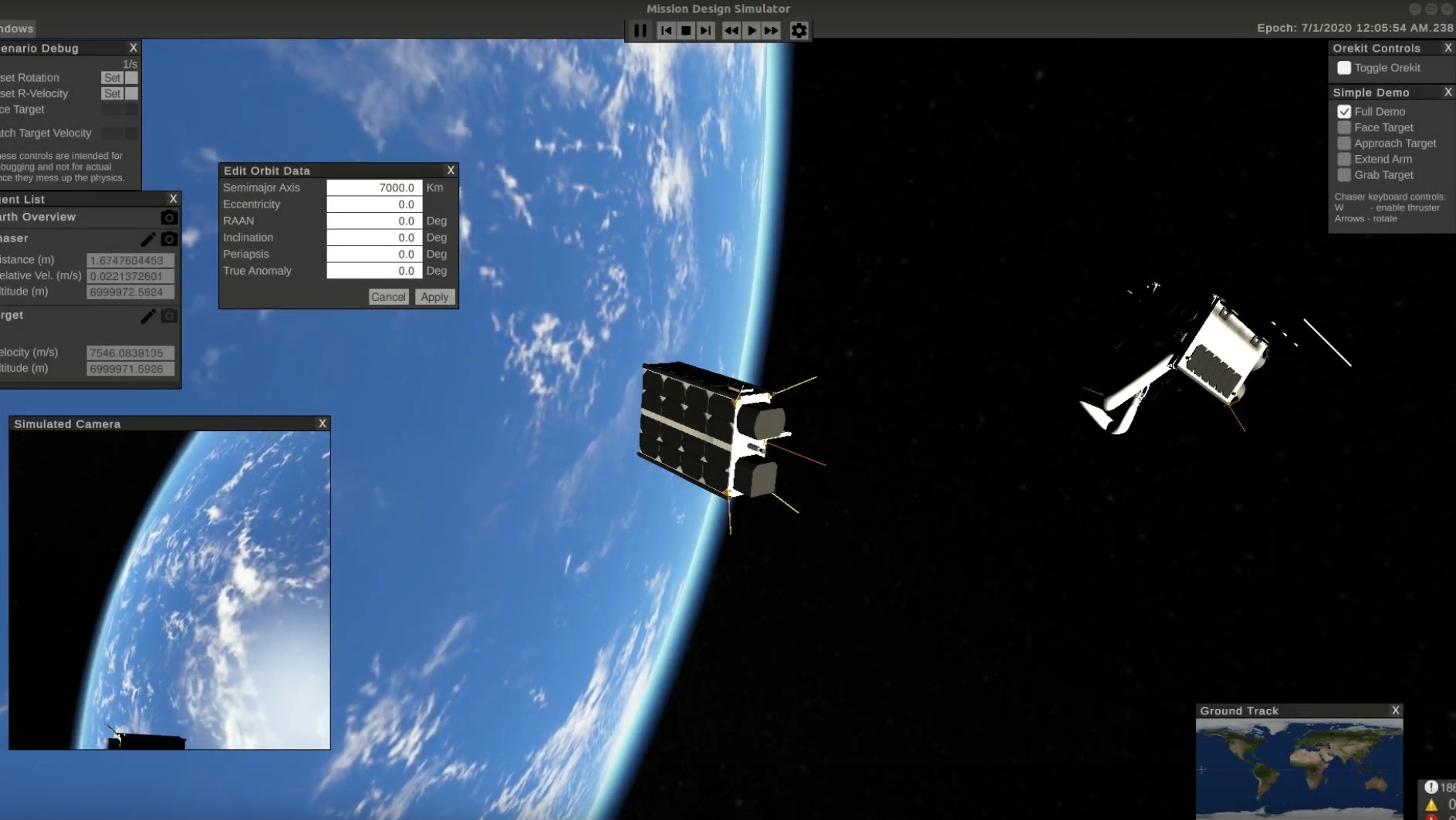Click the fast-forward playback button
1456x820 pixels.
coord(771,31)
